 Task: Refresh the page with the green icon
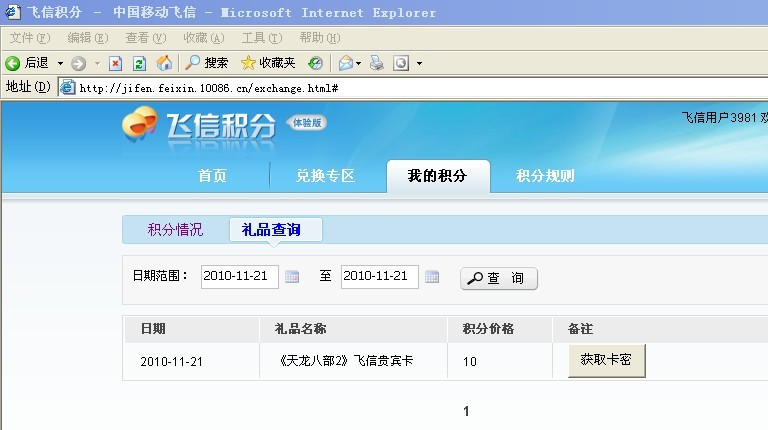[x=140, y=63]
